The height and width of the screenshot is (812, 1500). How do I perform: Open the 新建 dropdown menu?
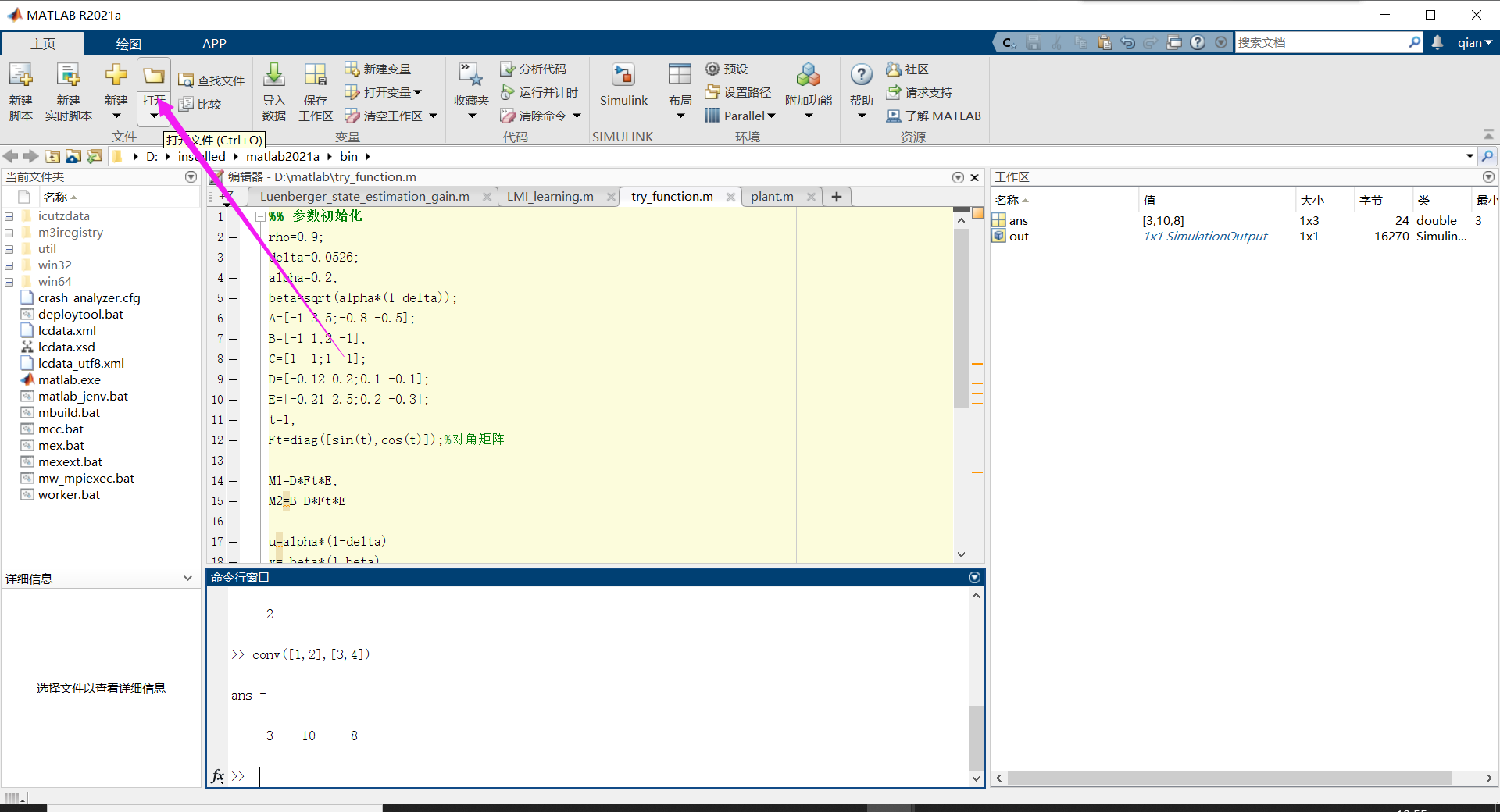[116, 116]
